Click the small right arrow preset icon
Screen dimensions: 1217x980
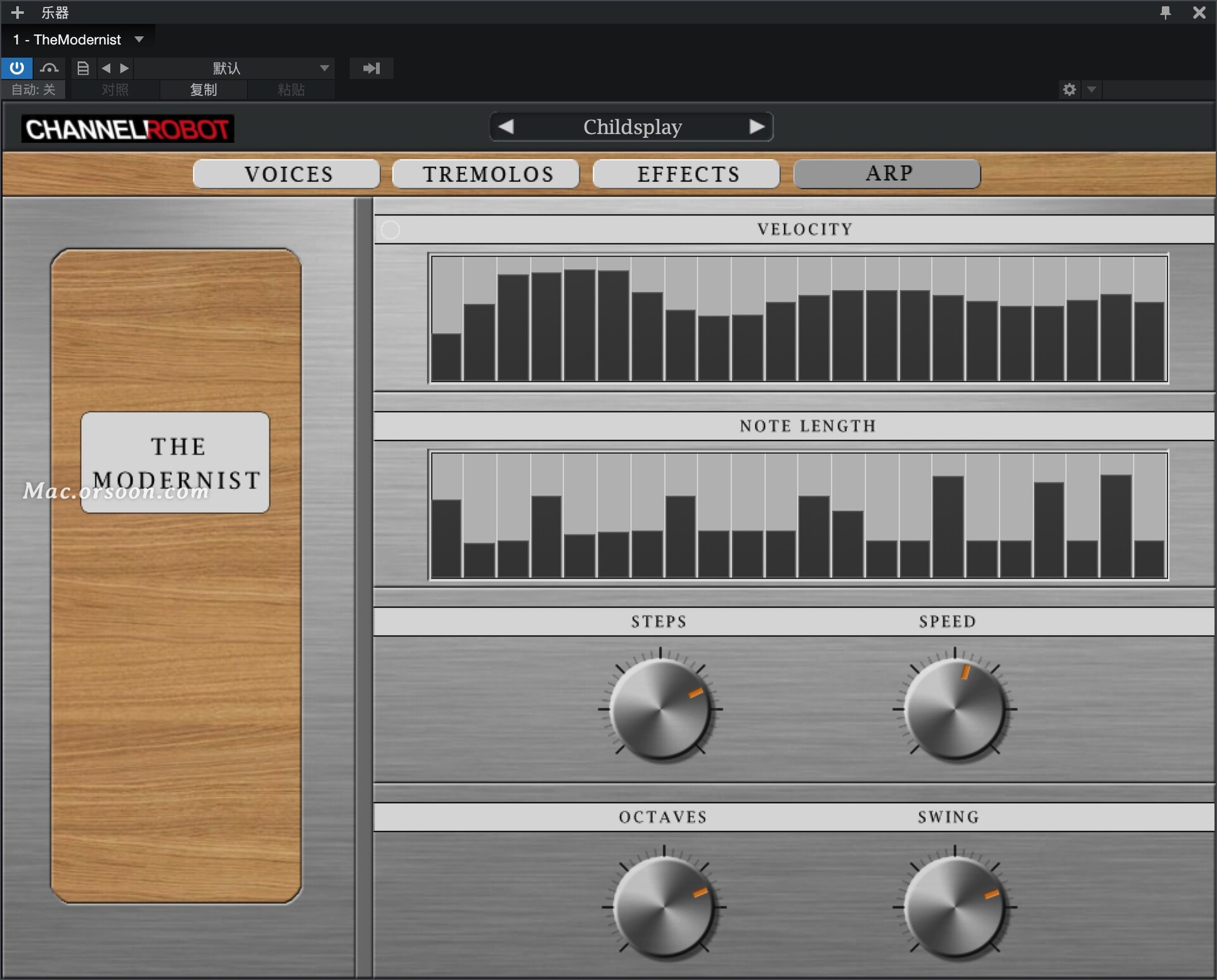(124, 68)
